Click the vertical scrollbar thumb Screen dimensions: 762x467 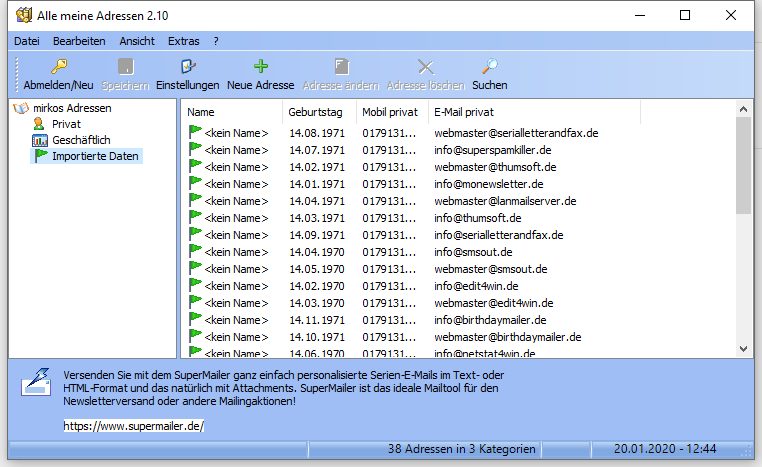pos(743,165)
